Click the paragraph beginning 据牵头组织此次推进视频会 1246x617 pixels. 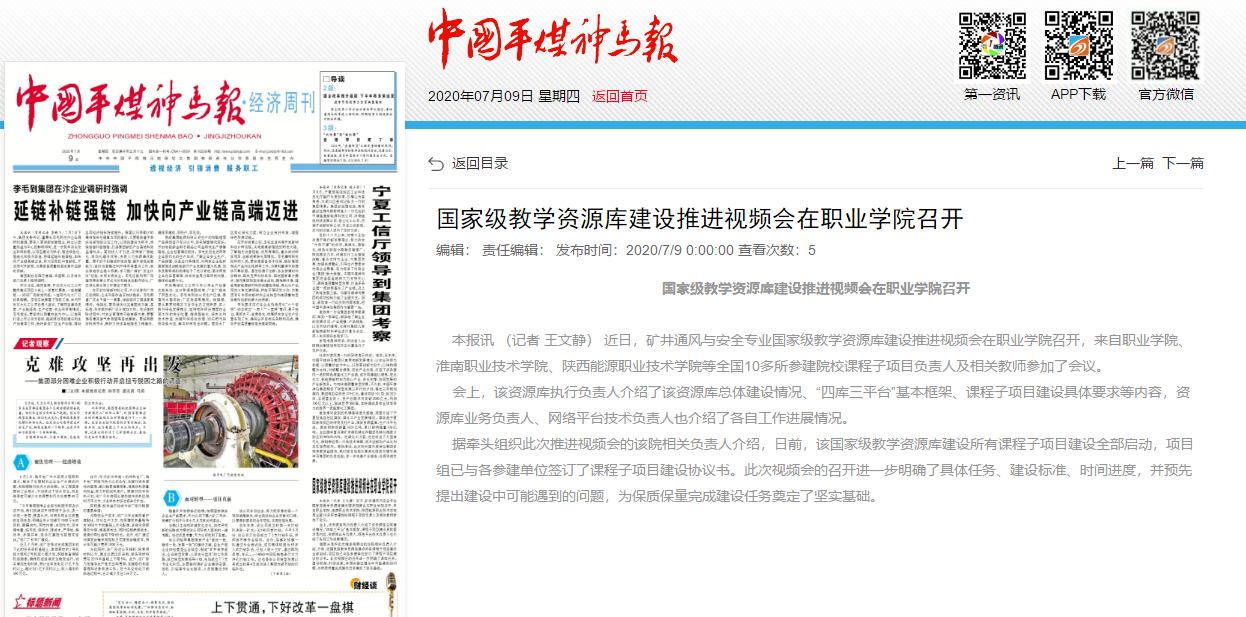[x=815, y=469]
